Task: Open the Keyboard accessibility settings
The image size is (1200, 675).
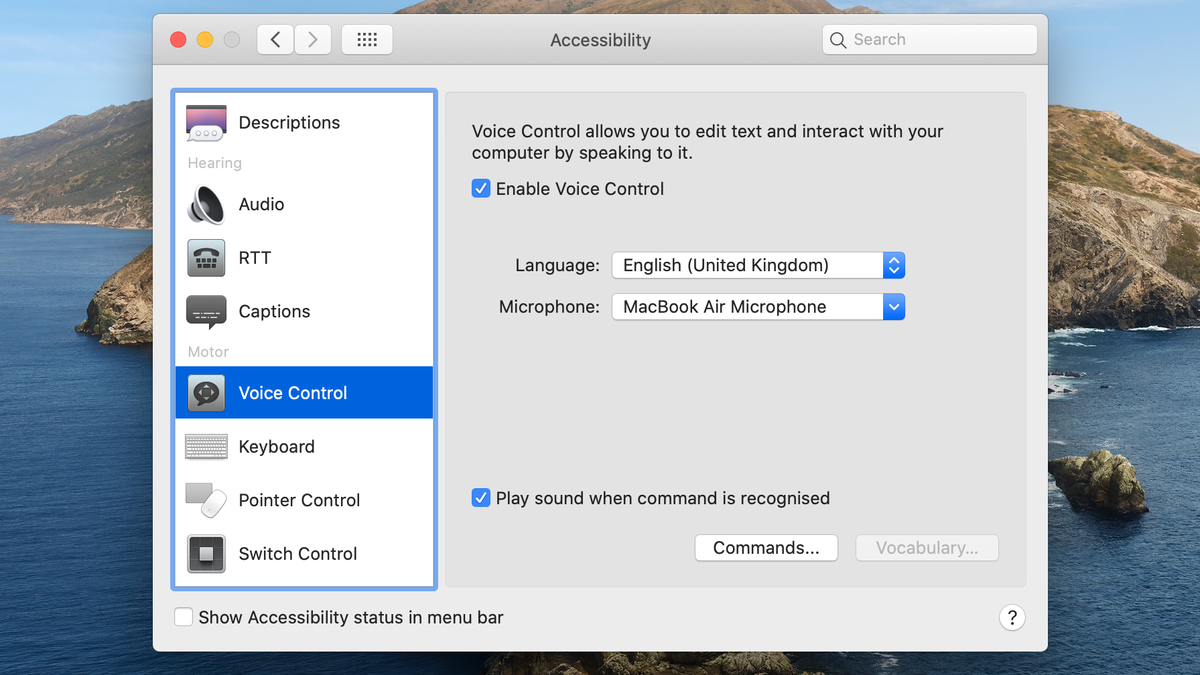Action: [x=278, y=446]
